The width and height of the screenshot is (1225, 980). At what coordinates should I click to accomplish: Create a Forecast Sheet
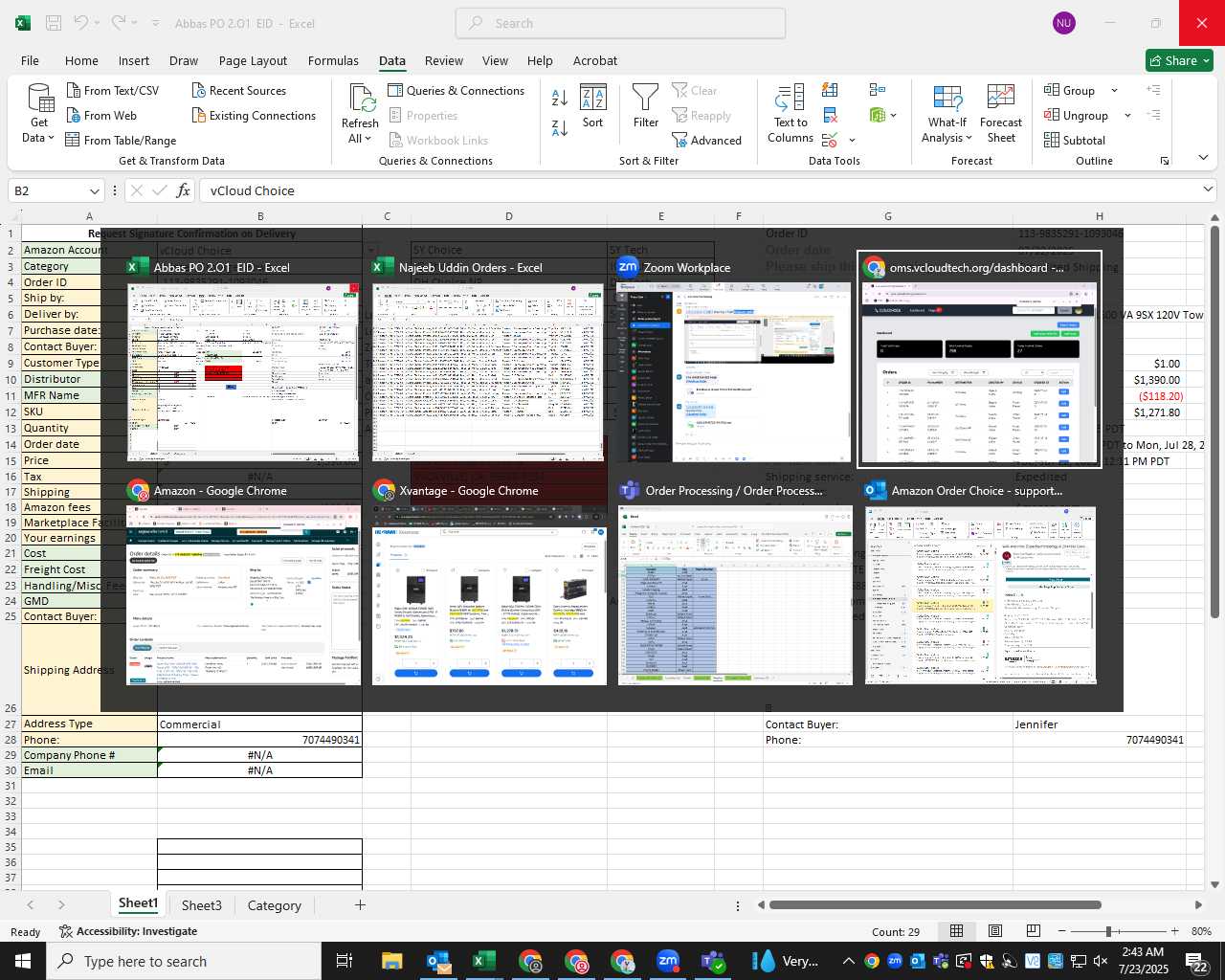click(x=1001, y=114)
